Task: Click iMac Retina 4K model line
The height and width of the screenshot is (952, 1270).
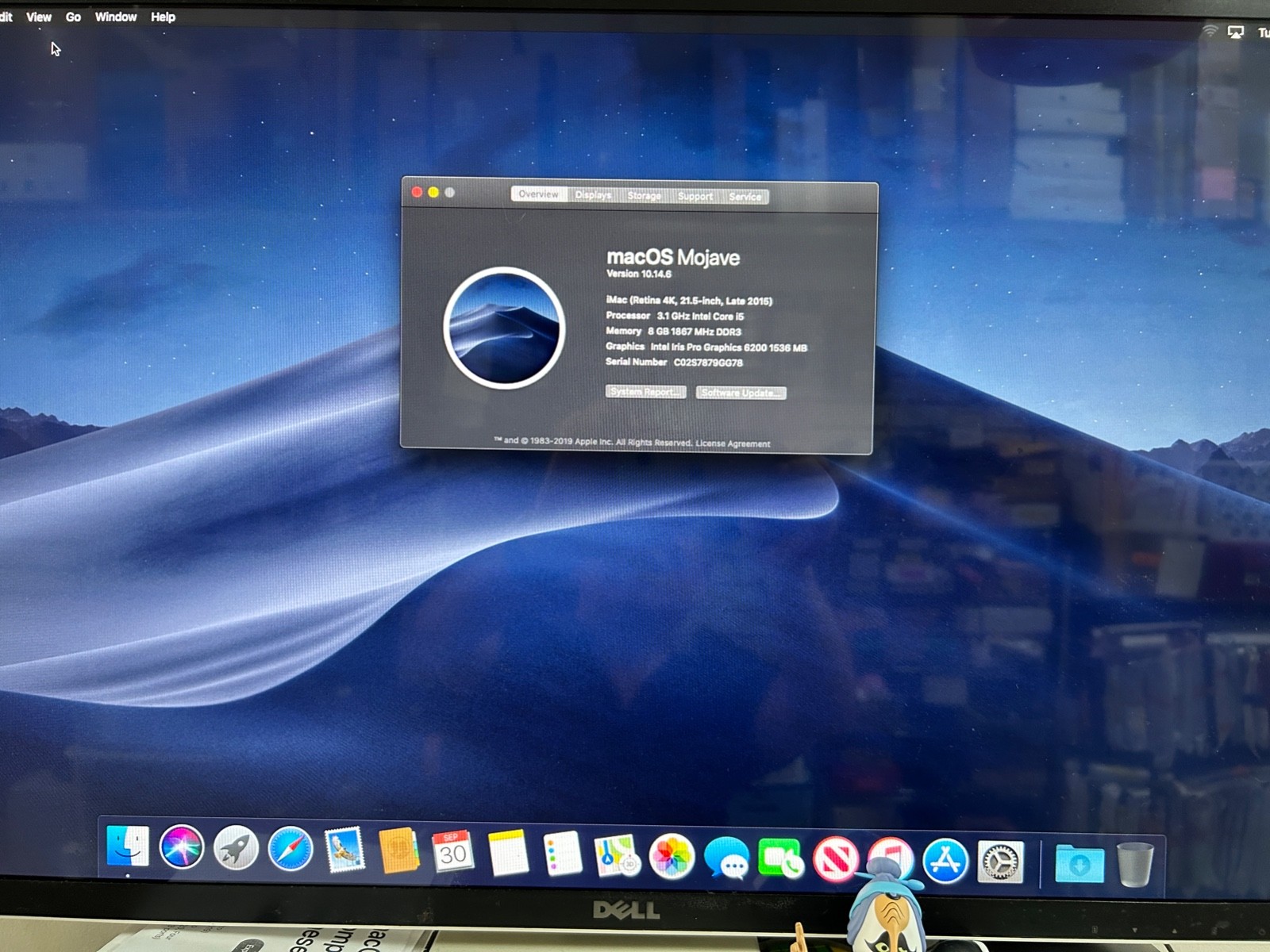Action: click(689, 301)
